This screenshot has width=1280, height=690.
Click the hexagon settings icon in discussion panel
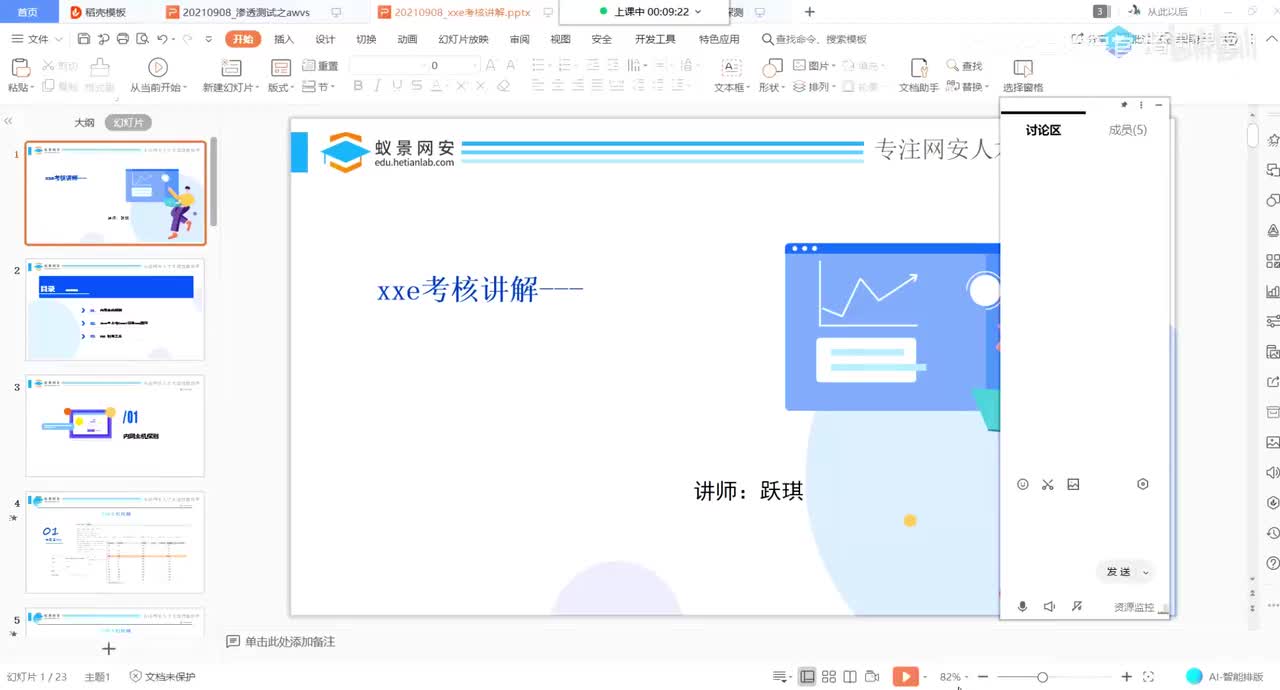[1143, 484]
